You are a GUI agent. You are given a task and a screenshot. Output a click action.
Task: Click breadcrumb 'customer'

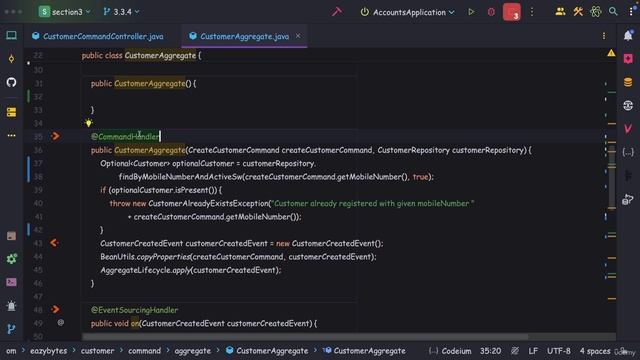[97, 351]
